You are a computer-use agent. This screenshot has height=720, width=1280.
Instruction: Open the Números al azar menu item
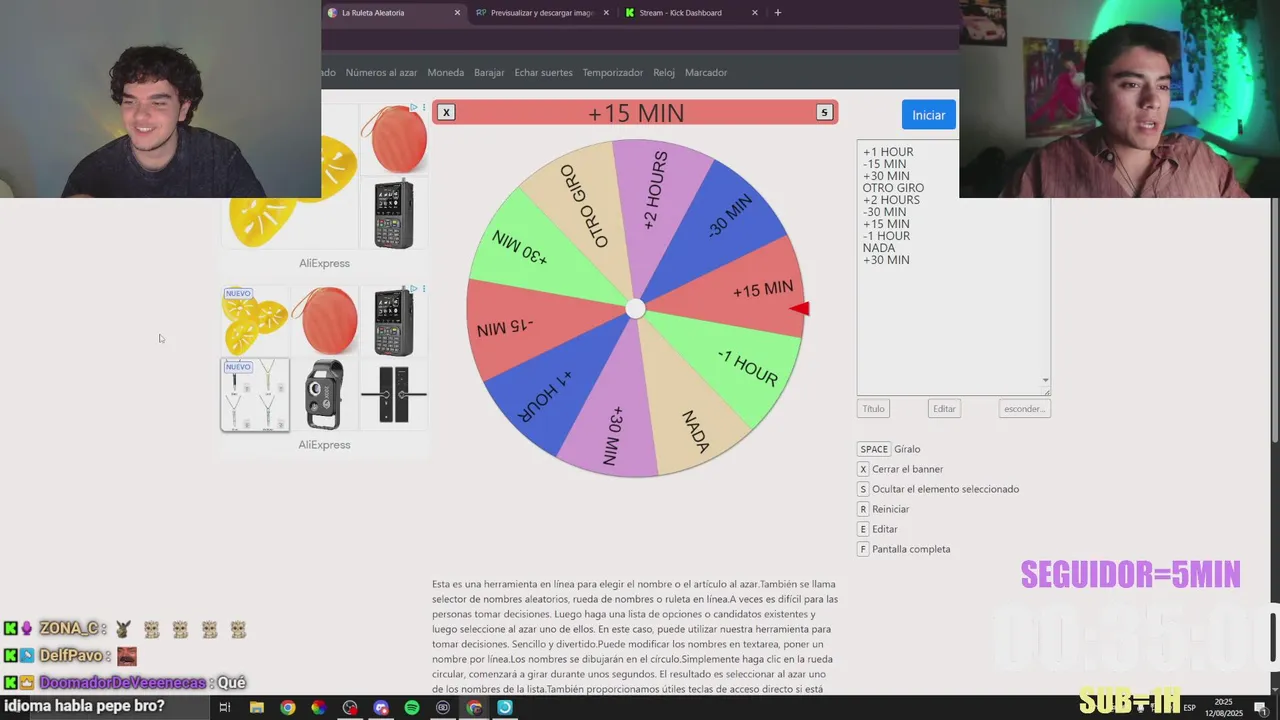tap(381, 72)
